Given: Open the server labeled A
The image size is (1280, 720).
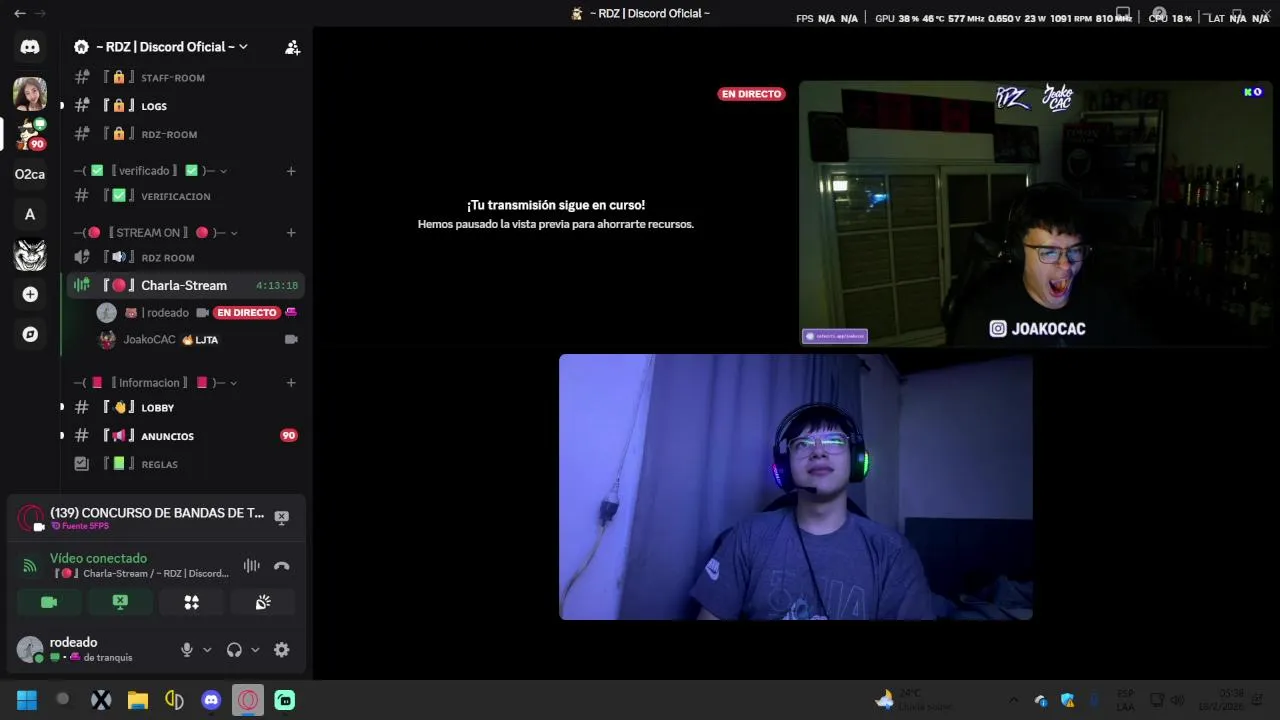Looking at the screenshot, I should tap(30, 214).
